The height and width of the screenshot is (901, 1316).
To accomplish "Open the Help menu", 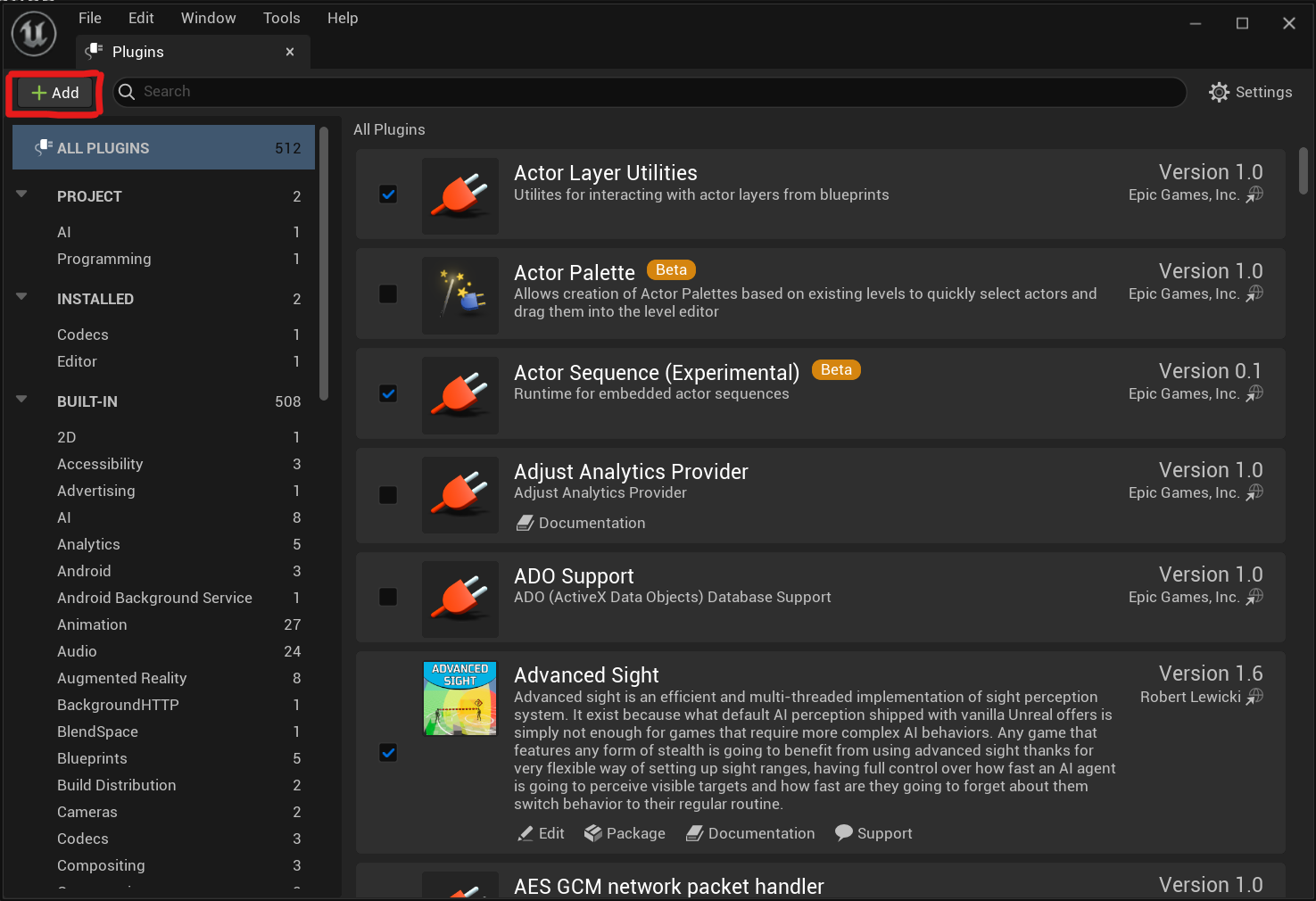I will coord(343,18).
